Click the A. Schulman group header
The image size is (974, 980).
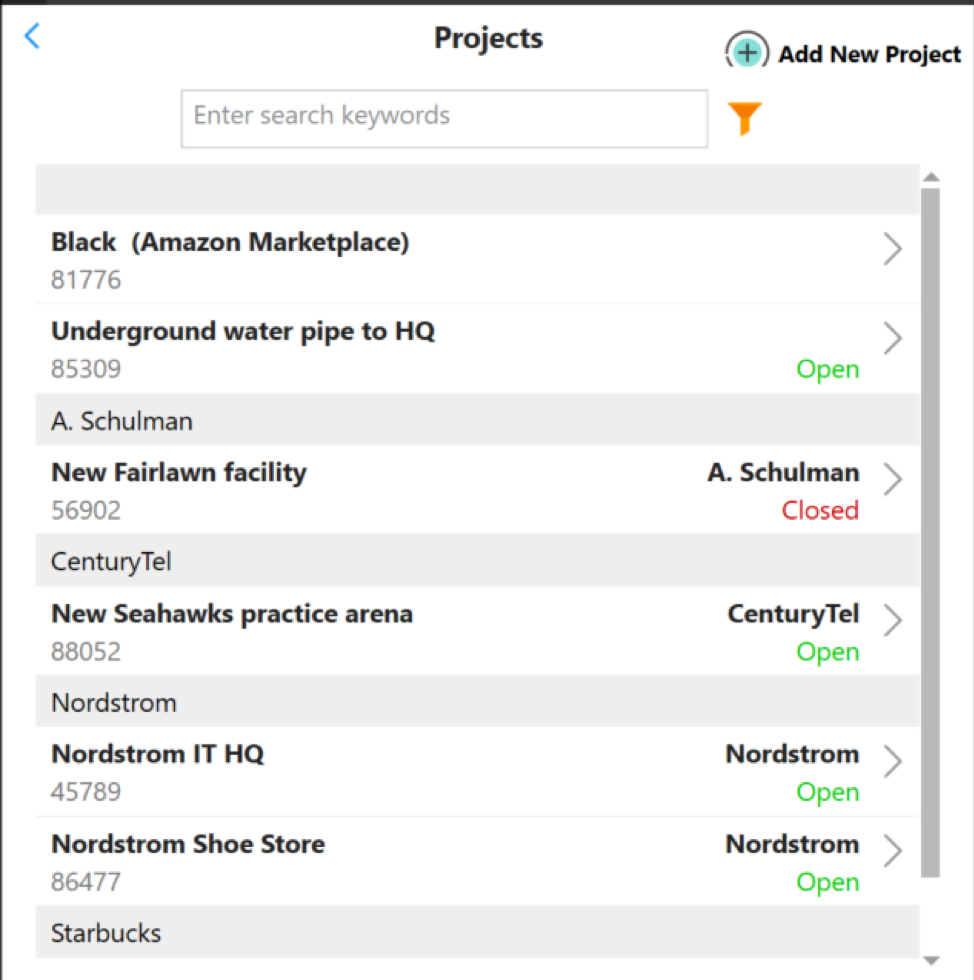(478, 420)
